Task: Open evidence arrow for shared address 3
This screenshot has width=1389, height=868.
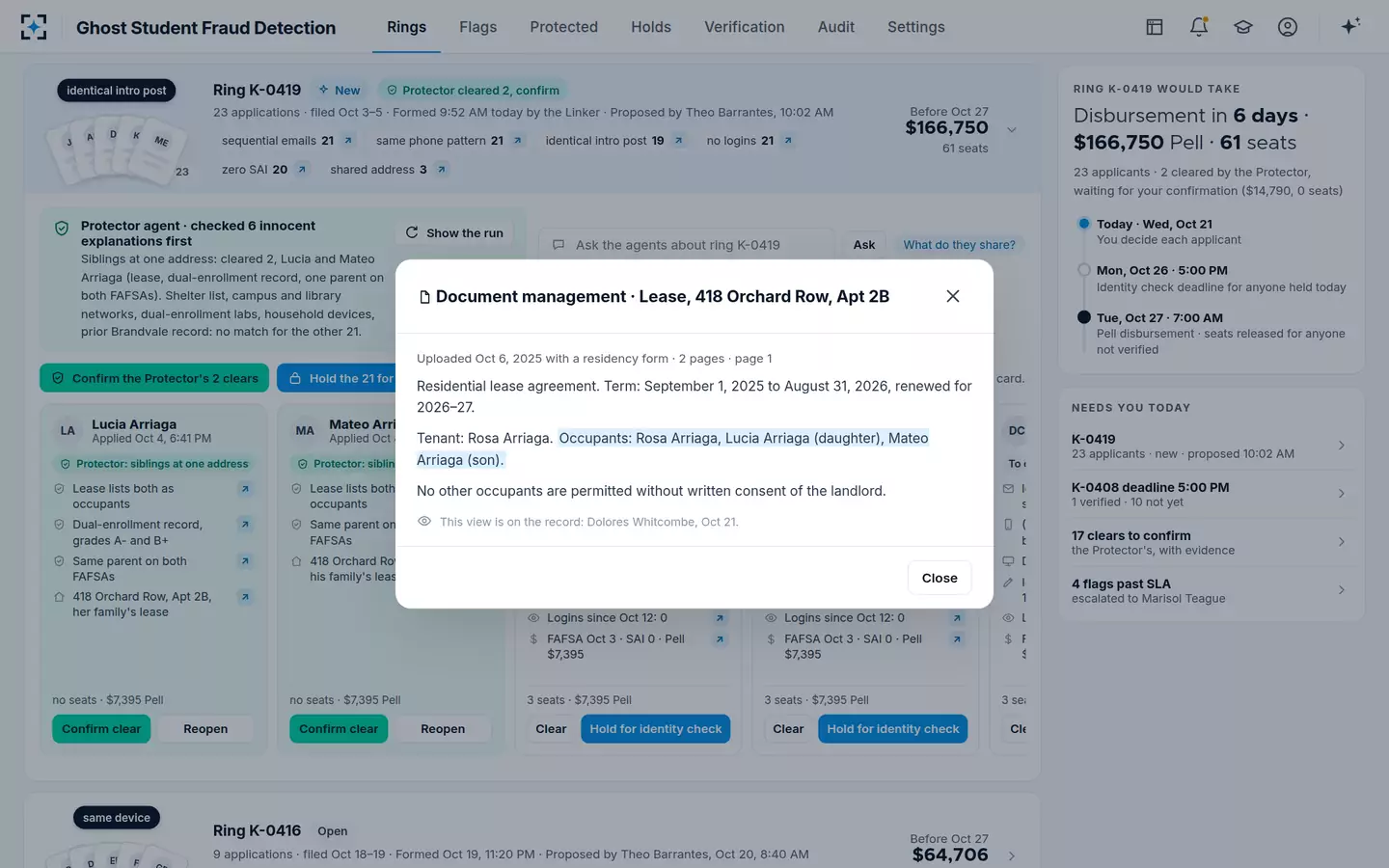Action: [x=442, y=170]
